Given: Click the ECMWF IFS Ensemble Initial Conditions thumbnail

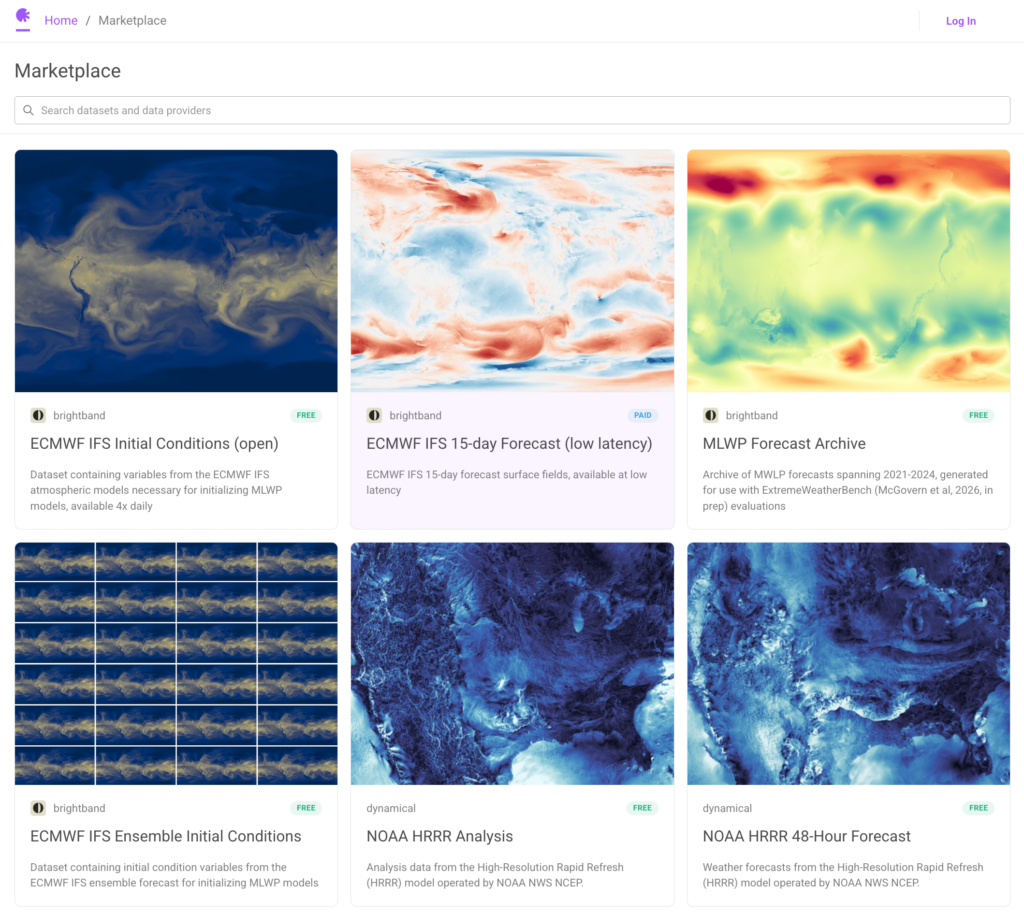Looking at the screenshot, I should (x=175, y=663).
